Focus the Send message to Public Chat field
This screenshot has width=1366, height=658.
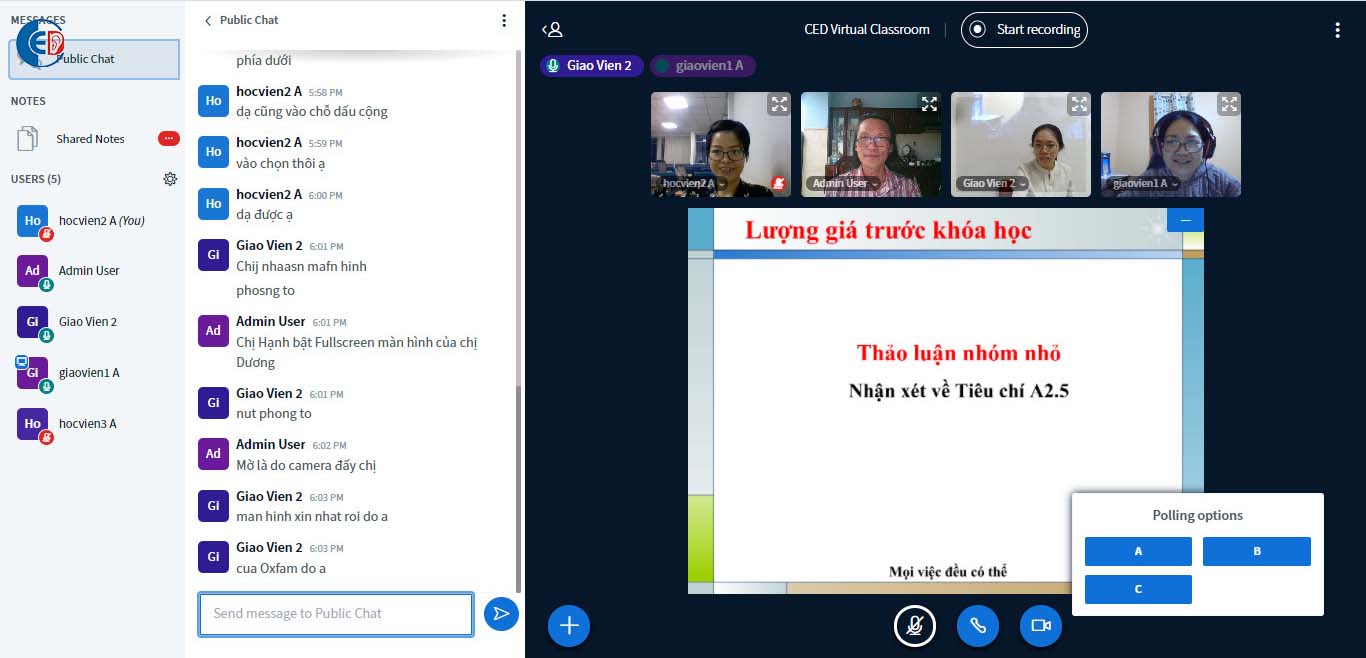[x=335, y=614]
